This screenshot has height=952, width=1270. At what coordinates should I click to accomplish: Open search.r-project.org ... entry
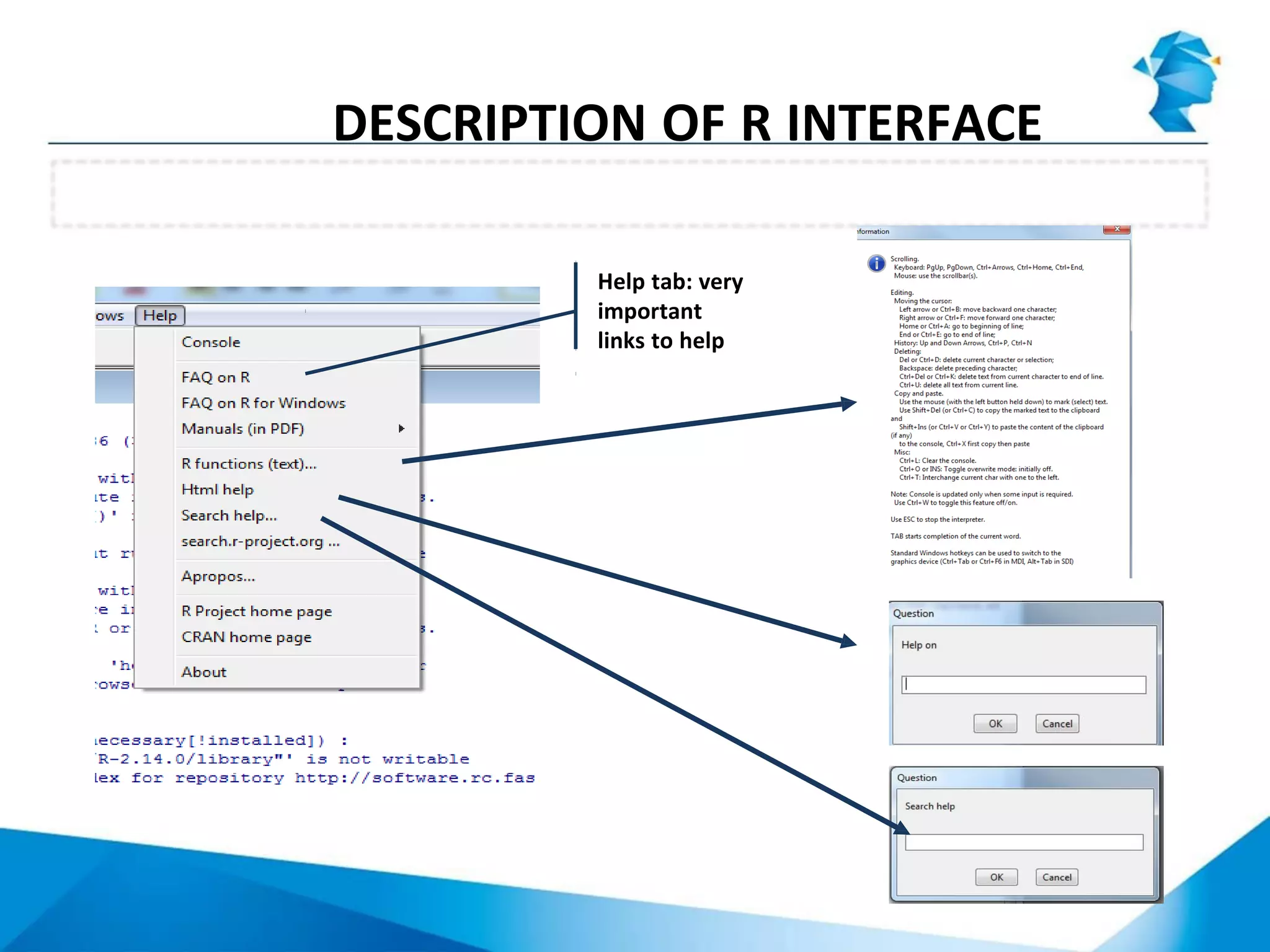click(x=261, y=542)
